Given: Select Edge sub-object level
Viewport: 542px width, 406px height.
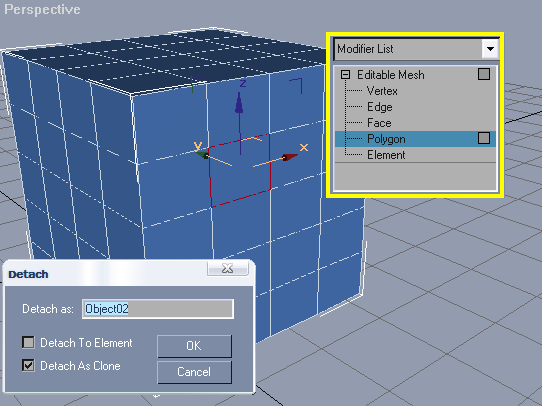Looking at the screenshot, I should [x=380, y=107].
